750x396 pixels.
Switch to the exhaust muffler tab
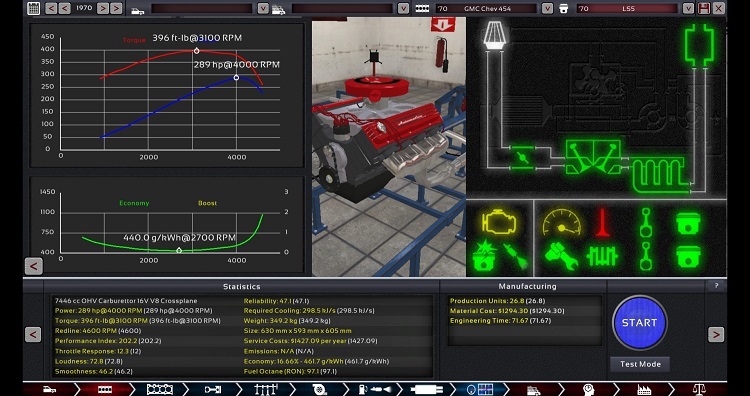click(x=426, y=389)
